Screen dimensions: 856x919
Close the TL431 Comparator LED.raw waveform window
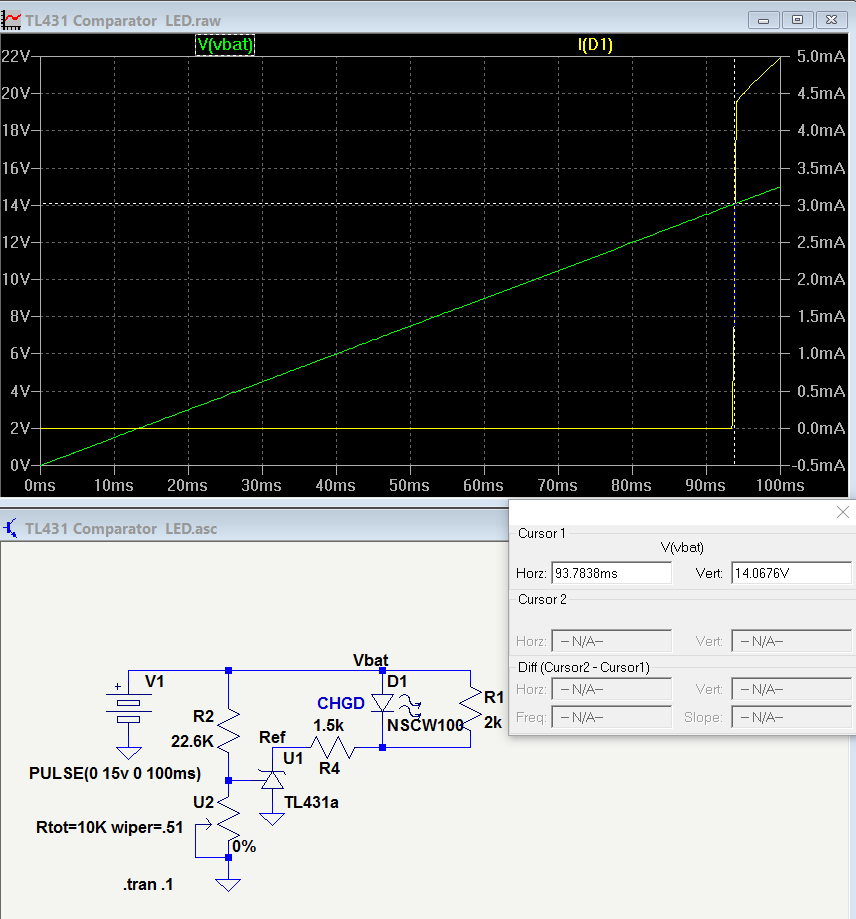pos(831,20)
